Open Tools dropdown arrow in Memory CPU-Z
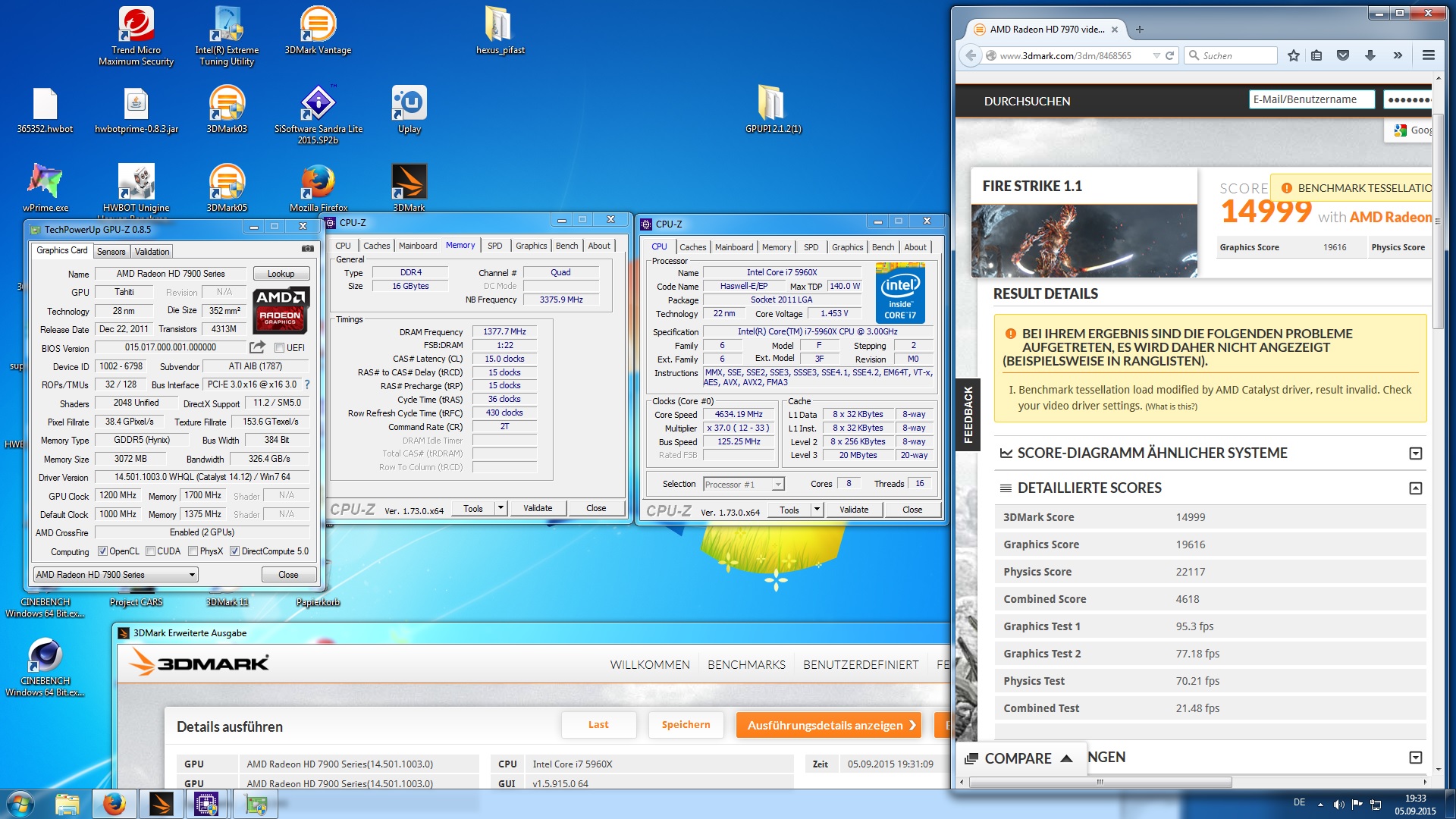 [x=500, y=508]
